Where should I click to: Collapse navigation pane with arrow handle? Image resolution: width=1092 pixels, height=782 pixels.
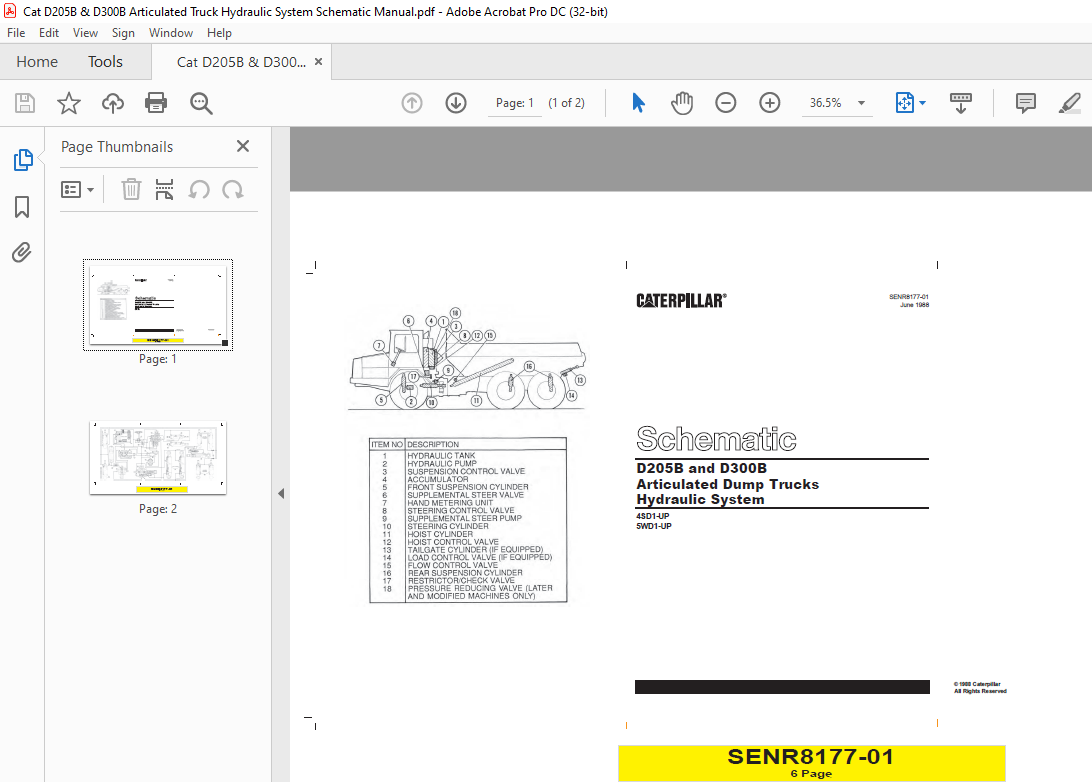[x=281, y=494]
